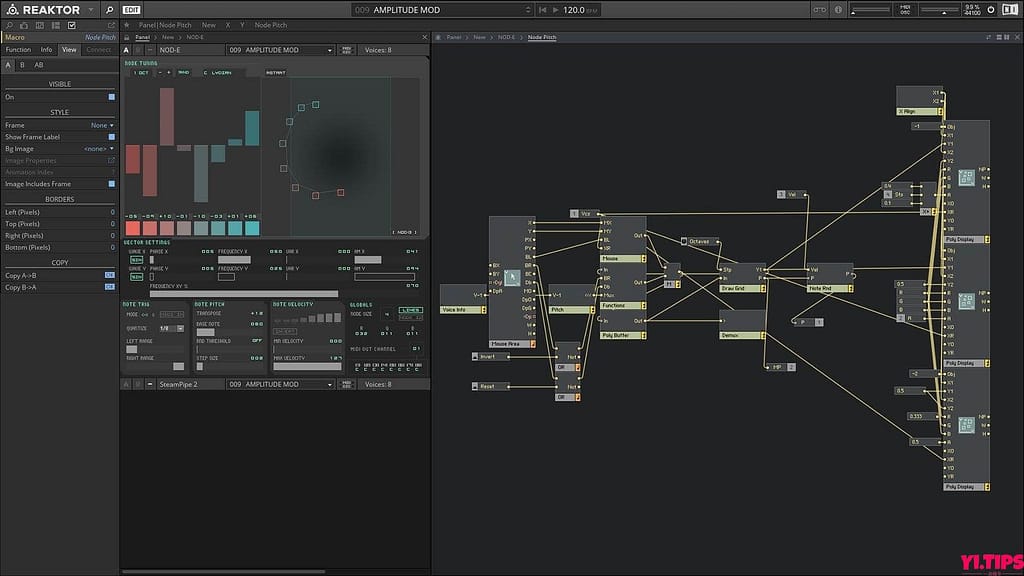Switch to the Function tab
The width and height of the screenshot is (1024, 576).
pyautogui.click(x=18, y=49)
